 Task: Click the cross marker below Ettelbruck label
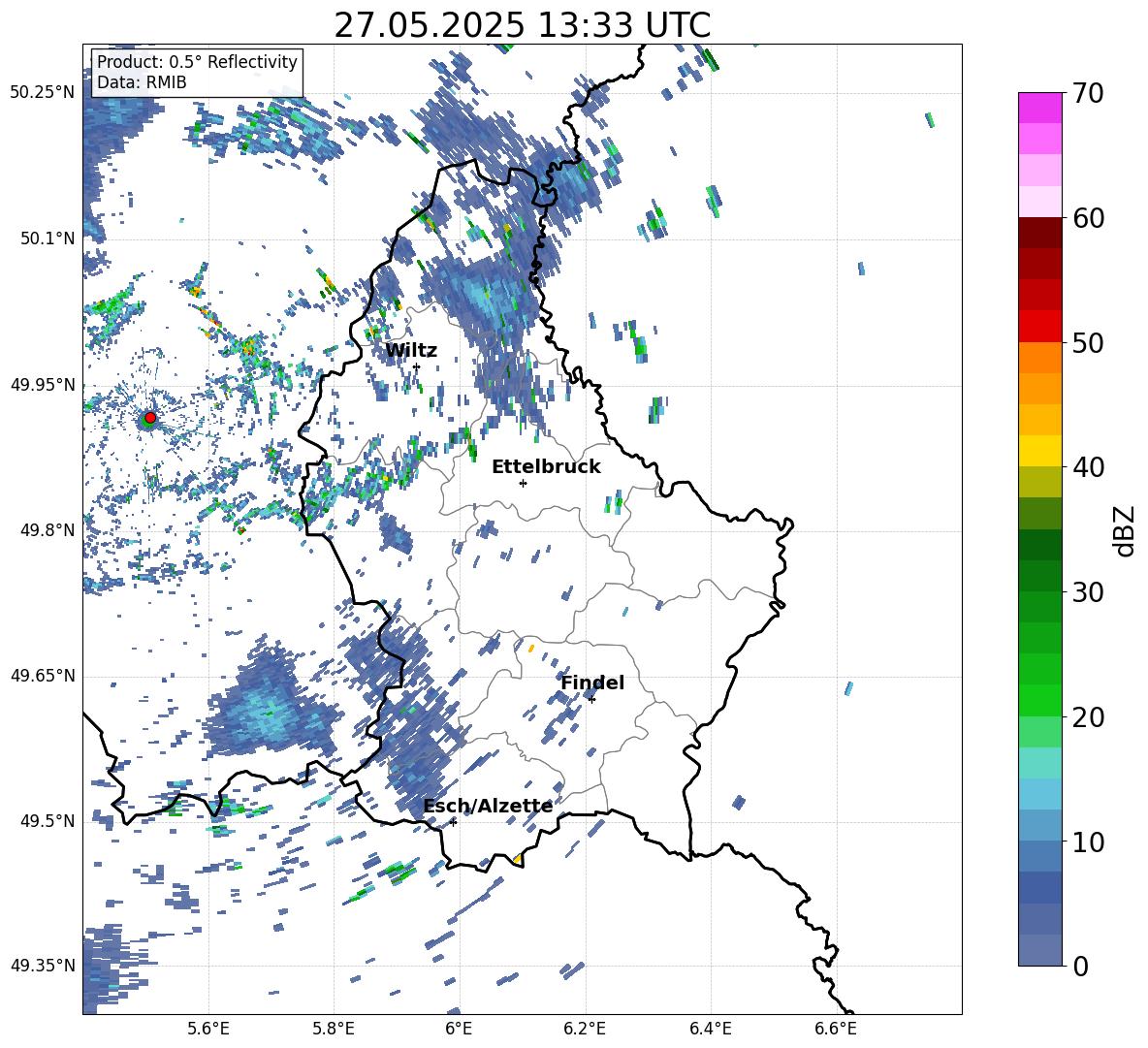(523, 483)
